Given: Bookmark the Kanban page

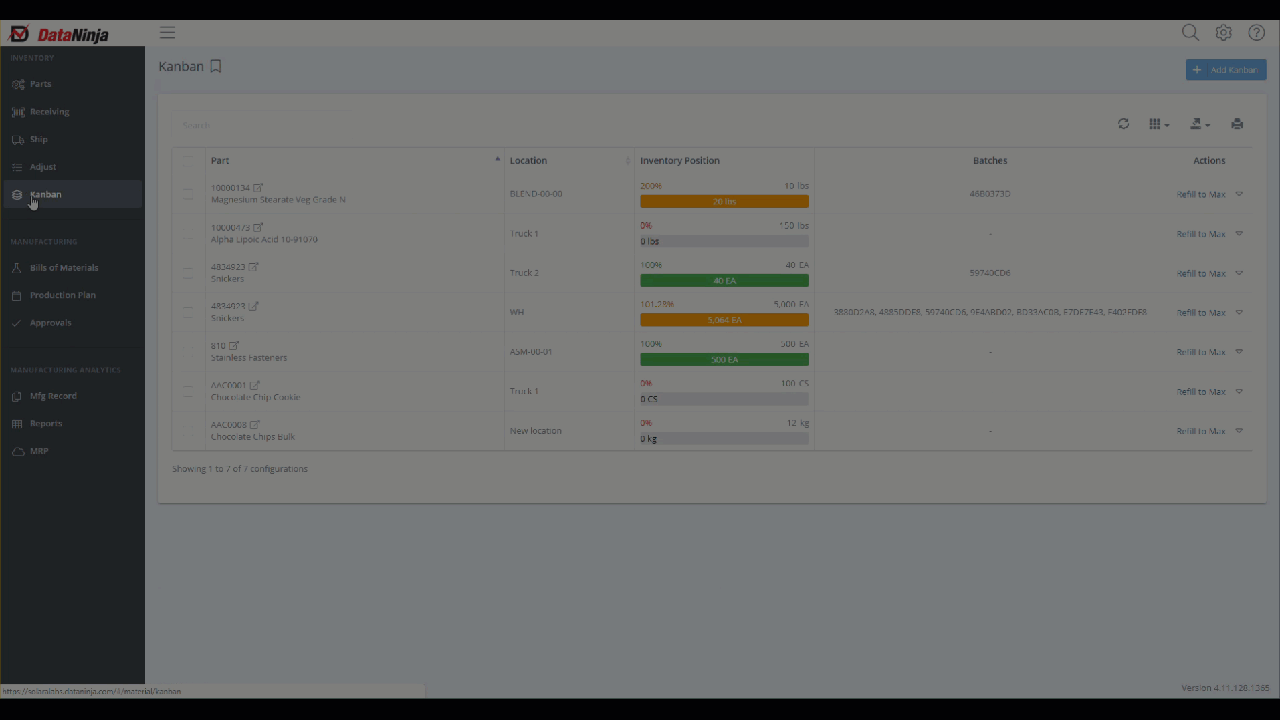Looking at the screenshot, I should (x=215, y=67).
